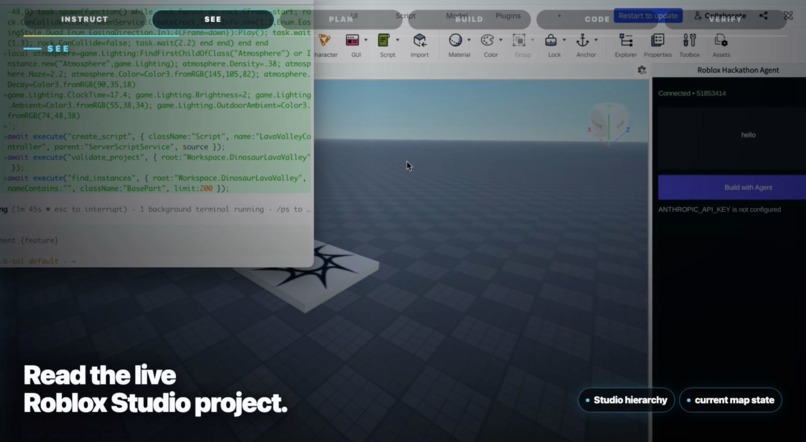Expand the Group dropdown arrow
This screenshot has height=442, width=806.
(533, 40)
